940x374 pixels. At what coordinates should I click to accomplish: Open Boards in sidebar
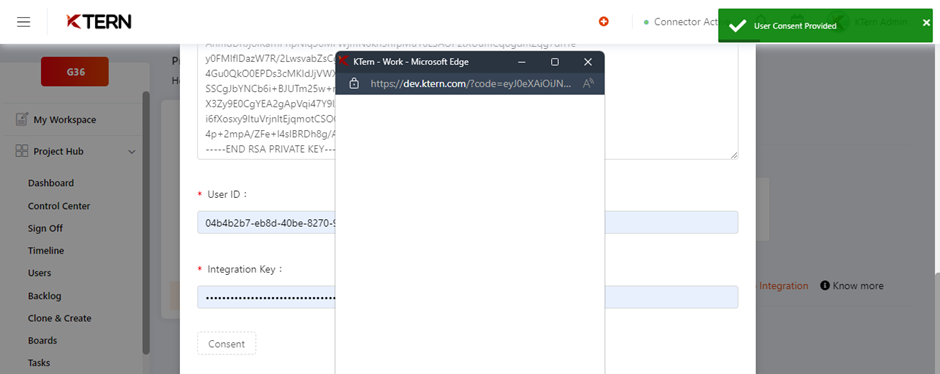(x=43, y=340)
